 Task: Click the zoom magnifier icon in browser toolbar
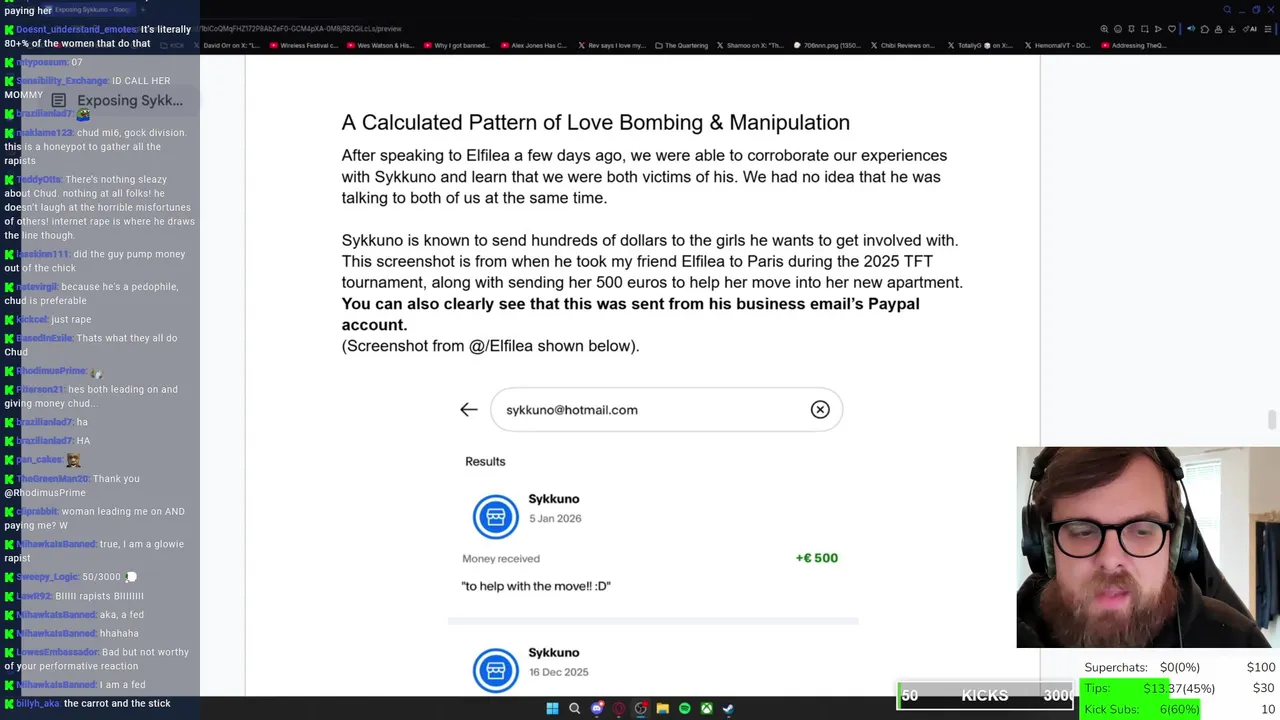(1104, 29)
